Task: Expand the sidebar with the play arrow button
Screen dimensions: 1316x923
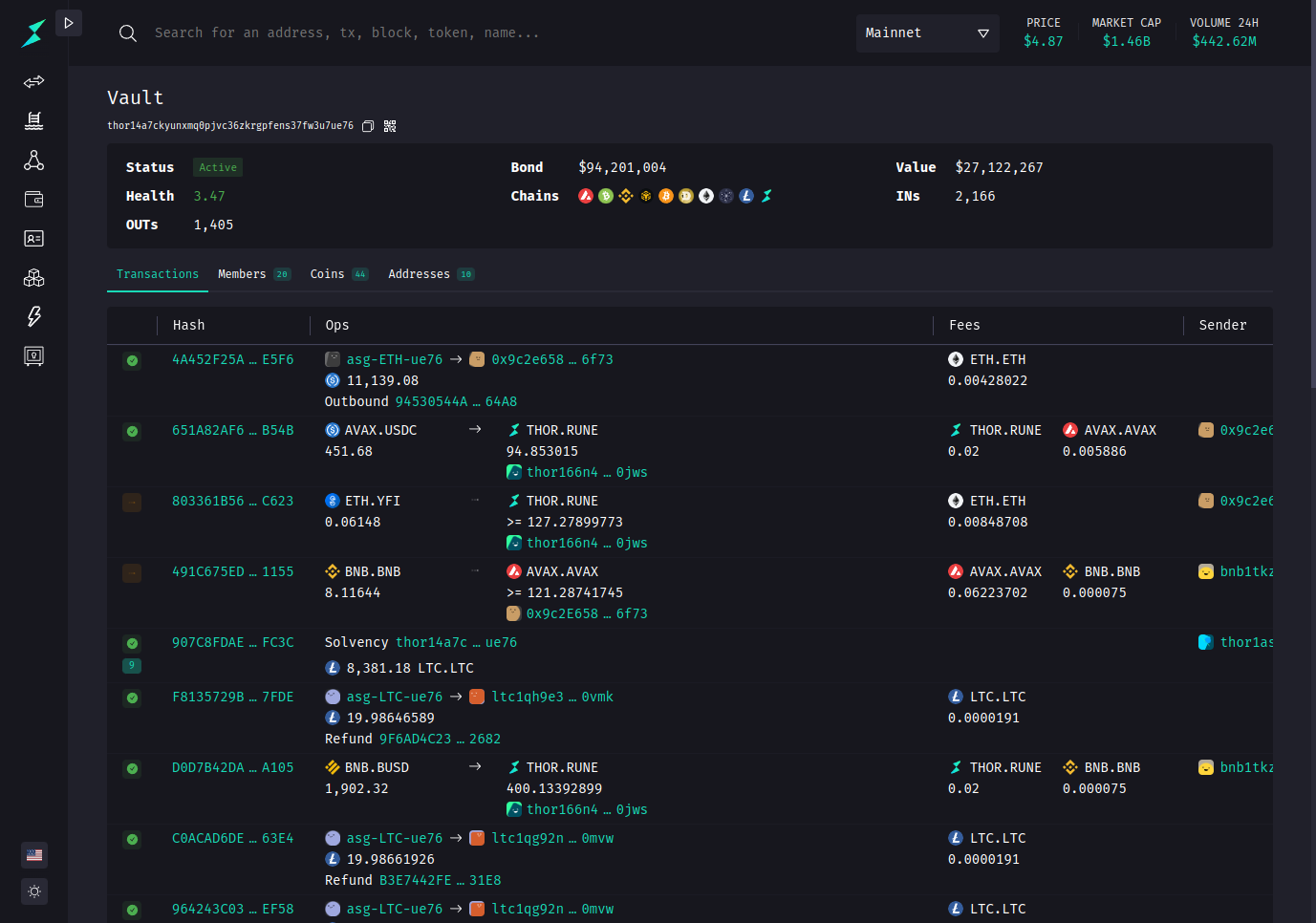Action: [x=69, y=23]
